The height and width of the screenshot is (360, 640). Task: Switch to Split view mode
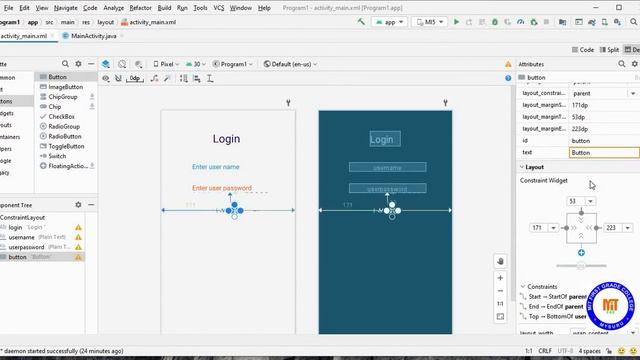609,50
